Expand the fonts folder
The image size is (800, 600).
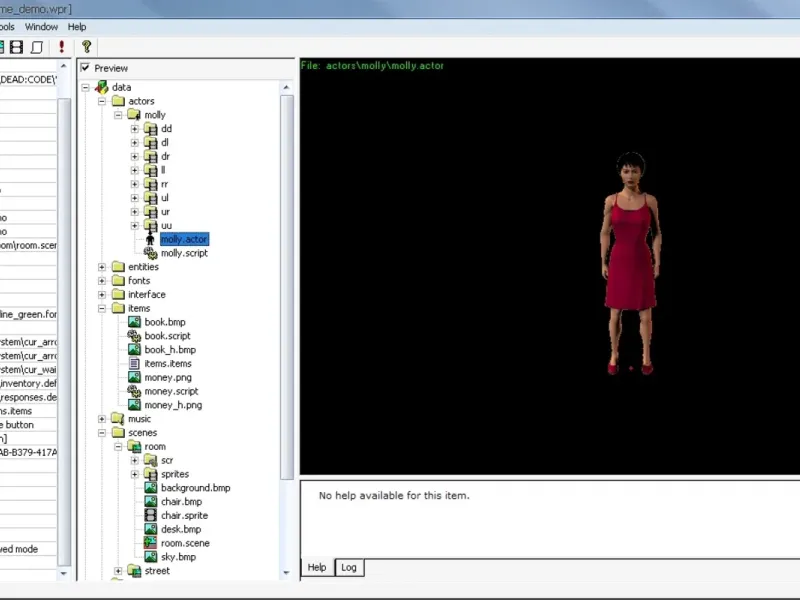[102, 281]
